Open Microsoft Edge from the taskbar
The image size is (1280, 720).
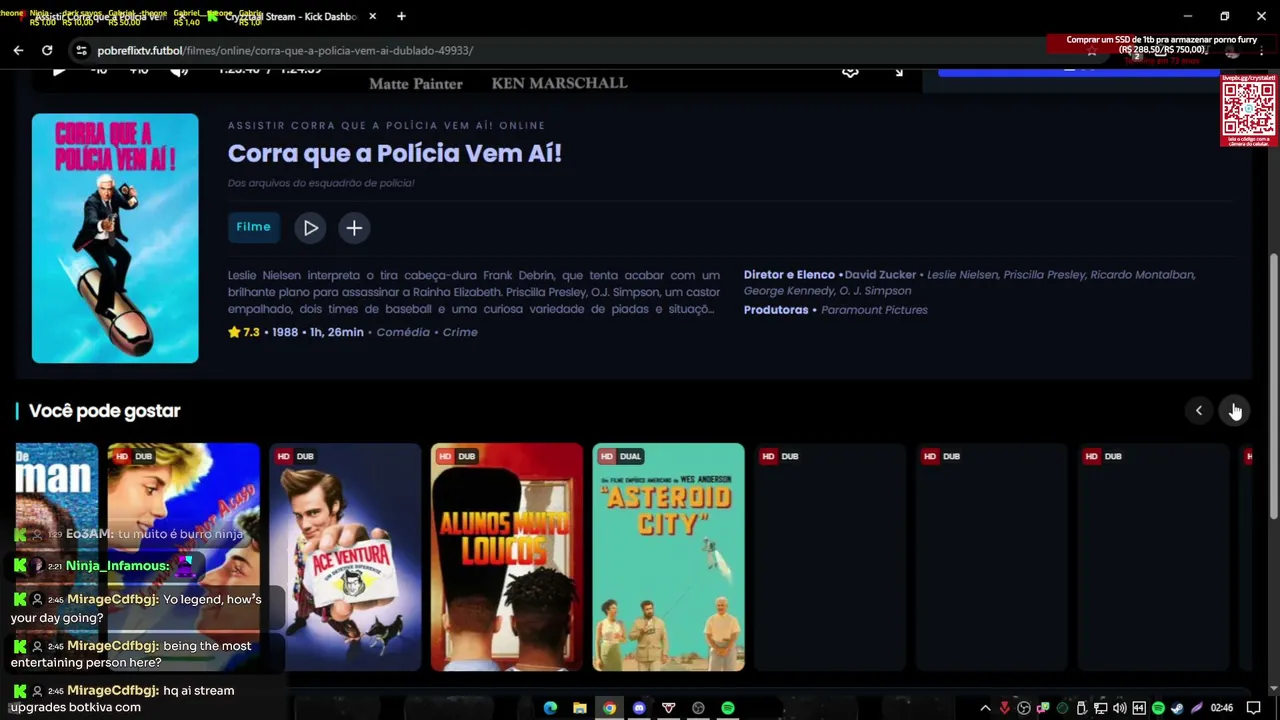(x=550, y=708)
